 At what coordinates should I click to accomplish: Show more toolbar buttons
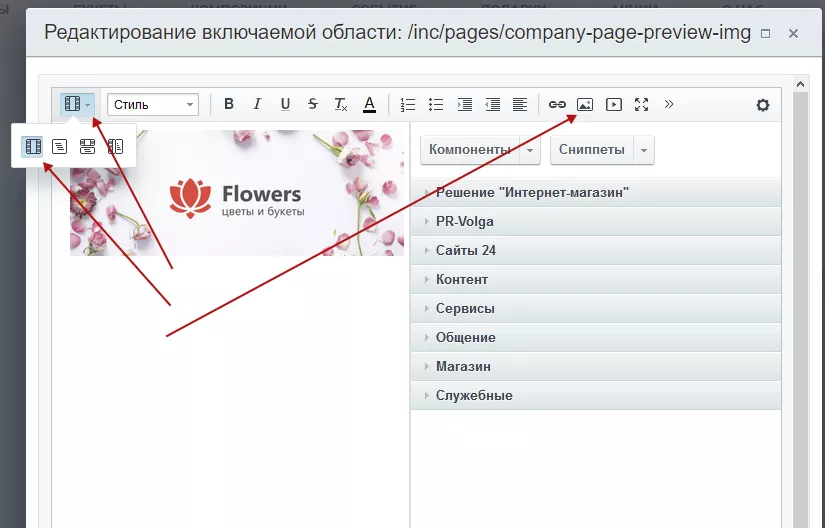(669, 104)
